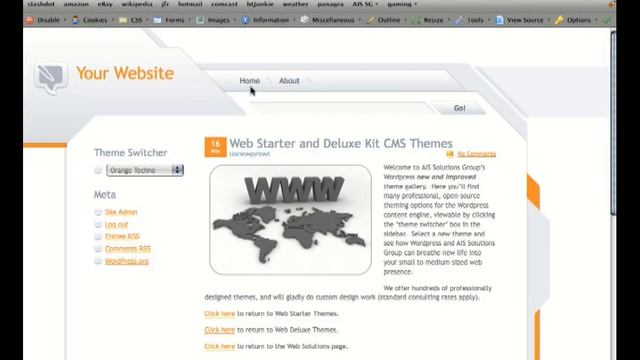Image resolution: width=640 pixels, height=360 pixels.
Task: Open the Entries RSS link
Action: coord(122,236)
